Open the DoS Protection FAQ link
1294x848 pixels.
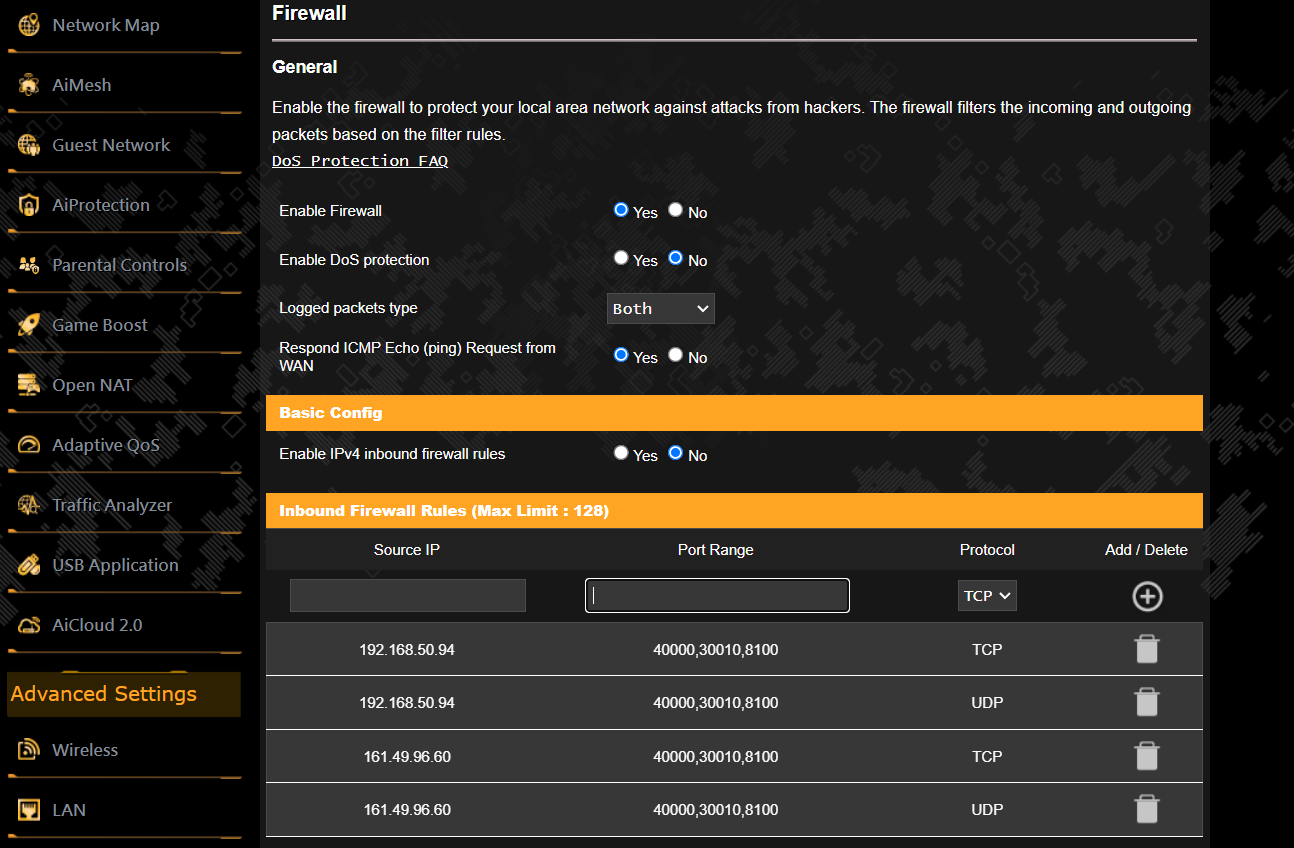360,161
